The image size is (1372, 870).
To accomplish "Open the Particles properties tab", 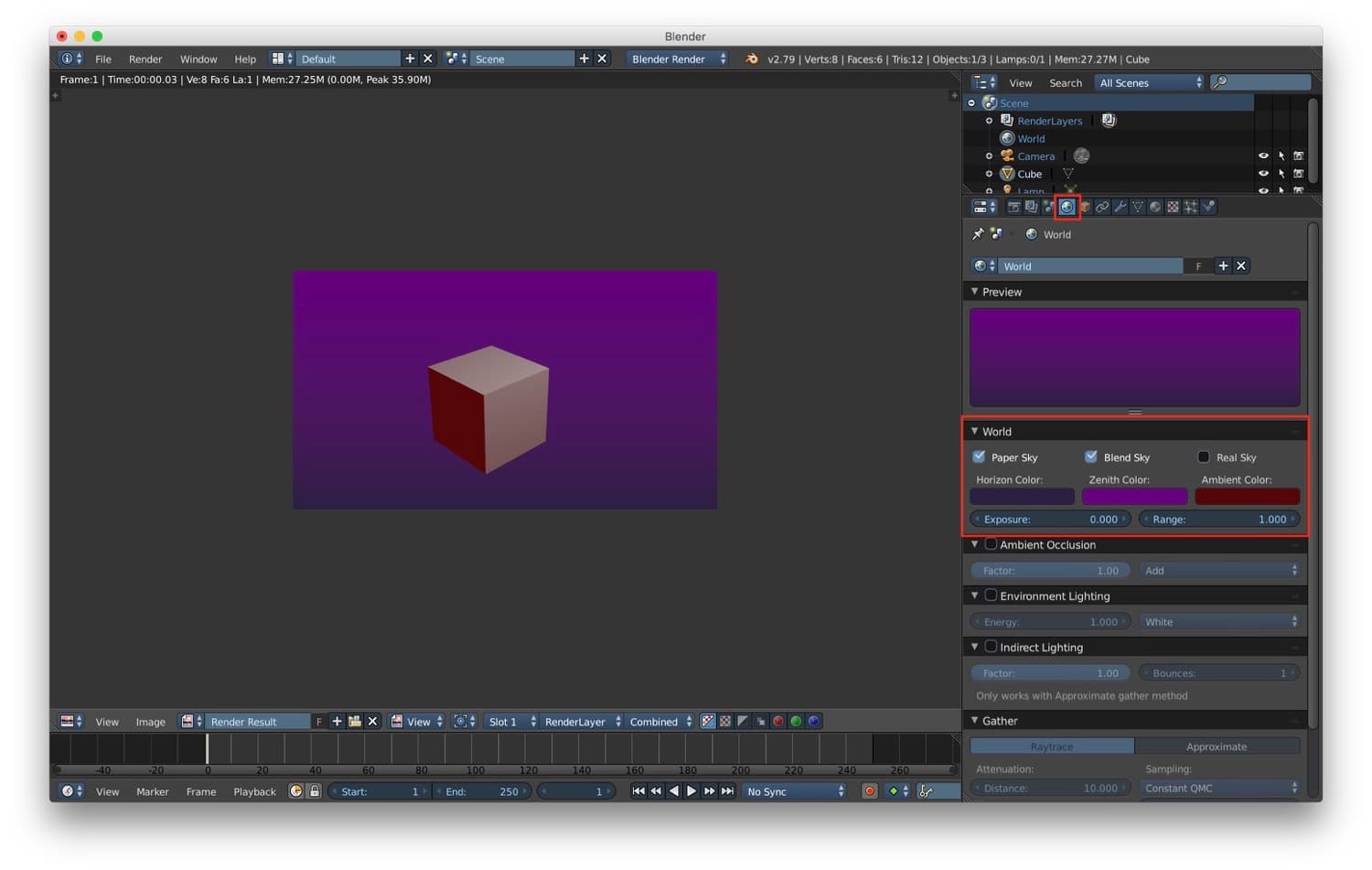I will click(1191, 207).
